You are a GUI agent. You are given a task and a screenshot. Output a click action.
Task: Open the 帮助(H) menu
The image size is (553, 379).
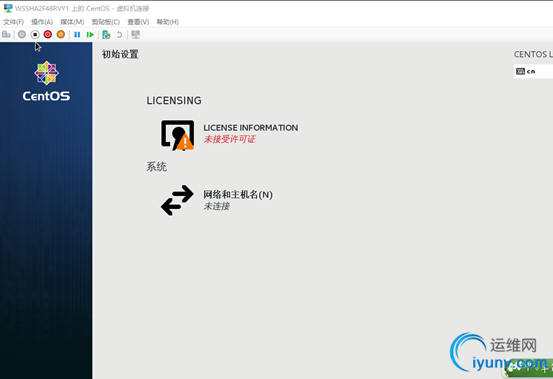[x=168, y=22]
